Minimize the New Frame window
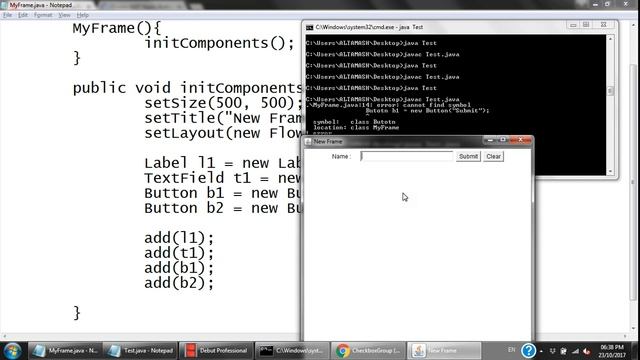Viewport: 640px width, 360px height. pos(490,140)
